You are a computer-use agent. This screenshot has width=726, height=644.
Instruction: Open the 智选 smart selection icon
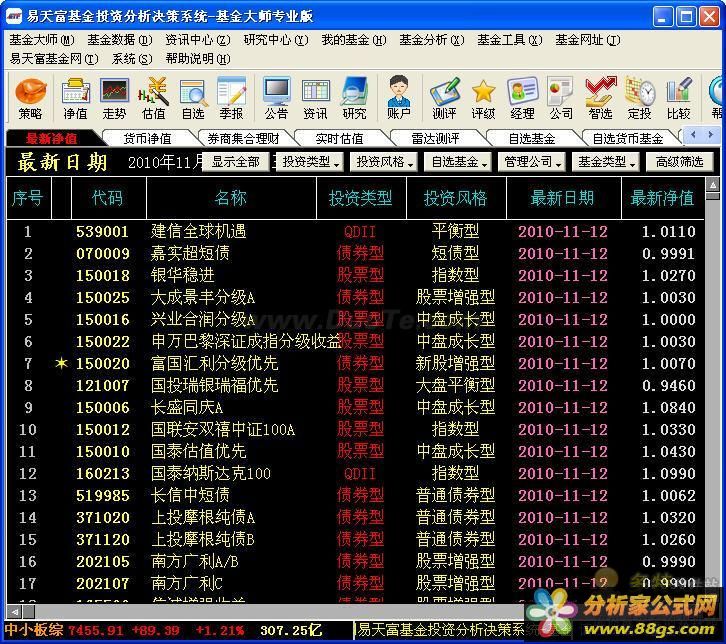601,97
